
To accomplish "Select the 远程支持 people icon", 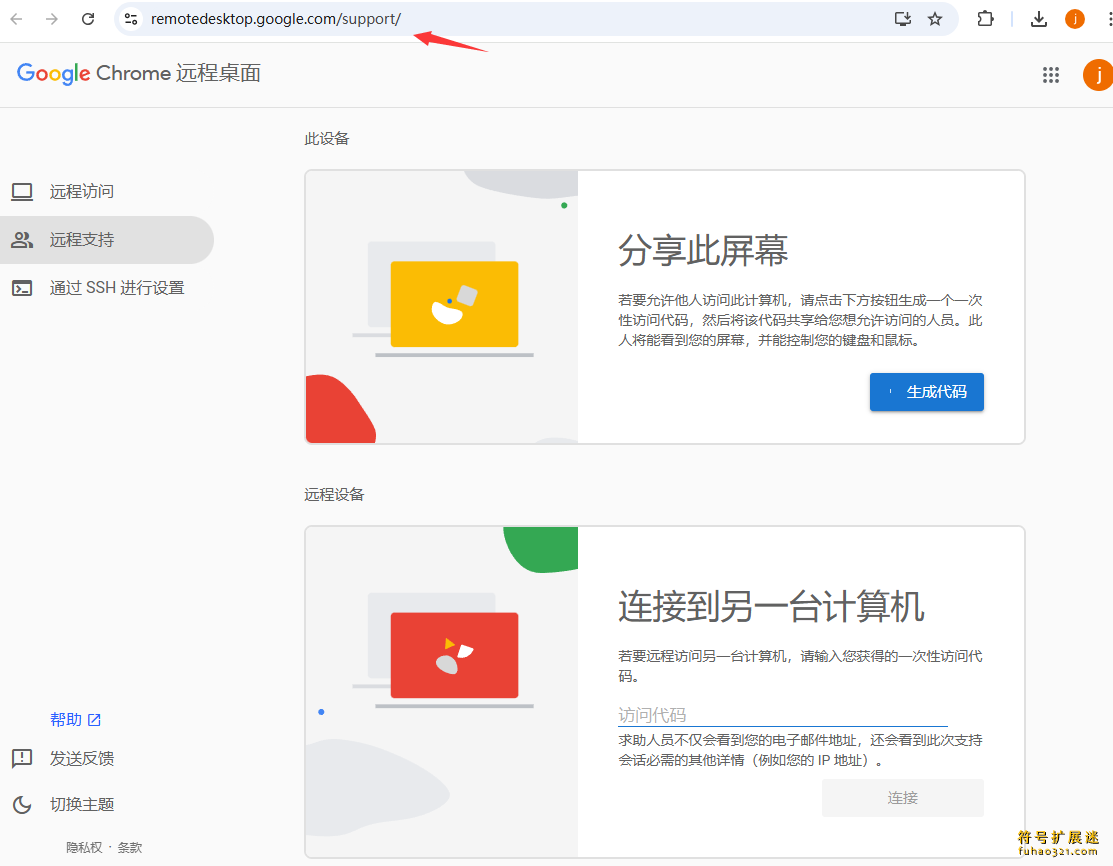I will (22, 240).
